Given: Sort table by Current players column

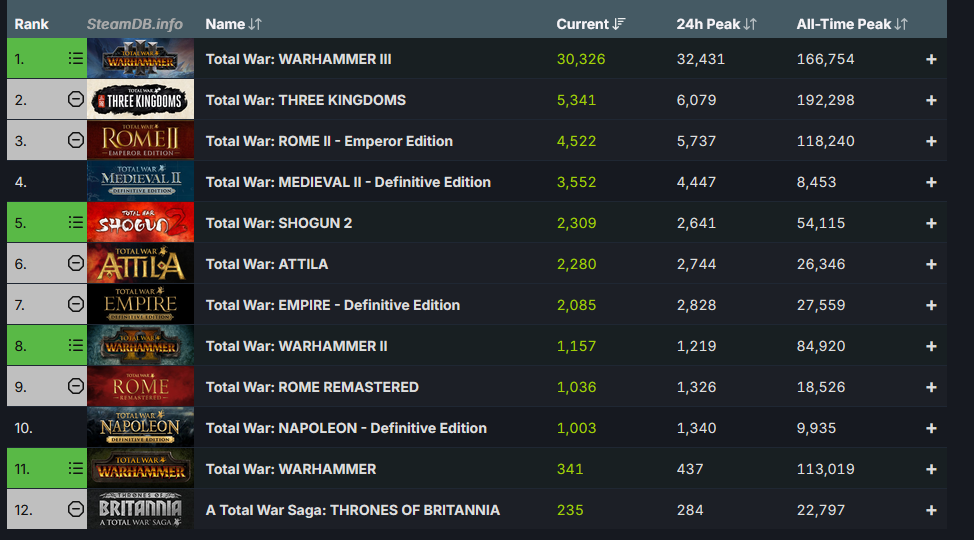Looking at the screenshot, I should 591,24.
